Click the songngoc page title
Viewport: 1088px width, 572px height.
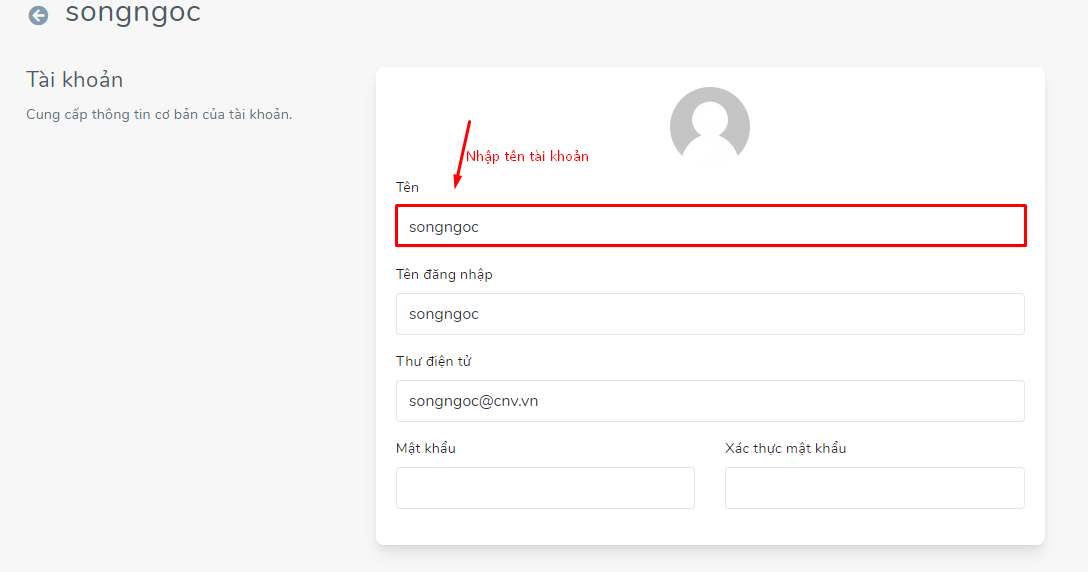click(x=133, y=12)
